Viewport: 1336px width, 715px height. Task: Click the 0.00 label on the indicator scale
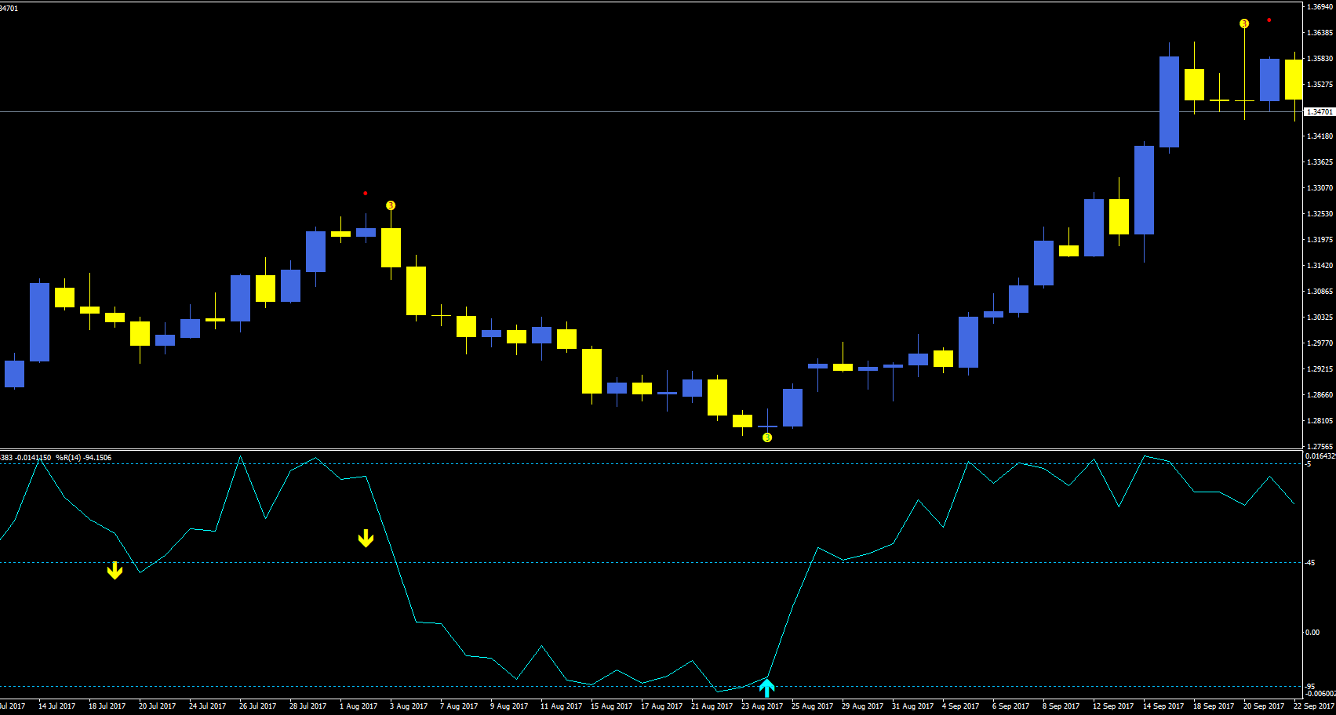1312,632
